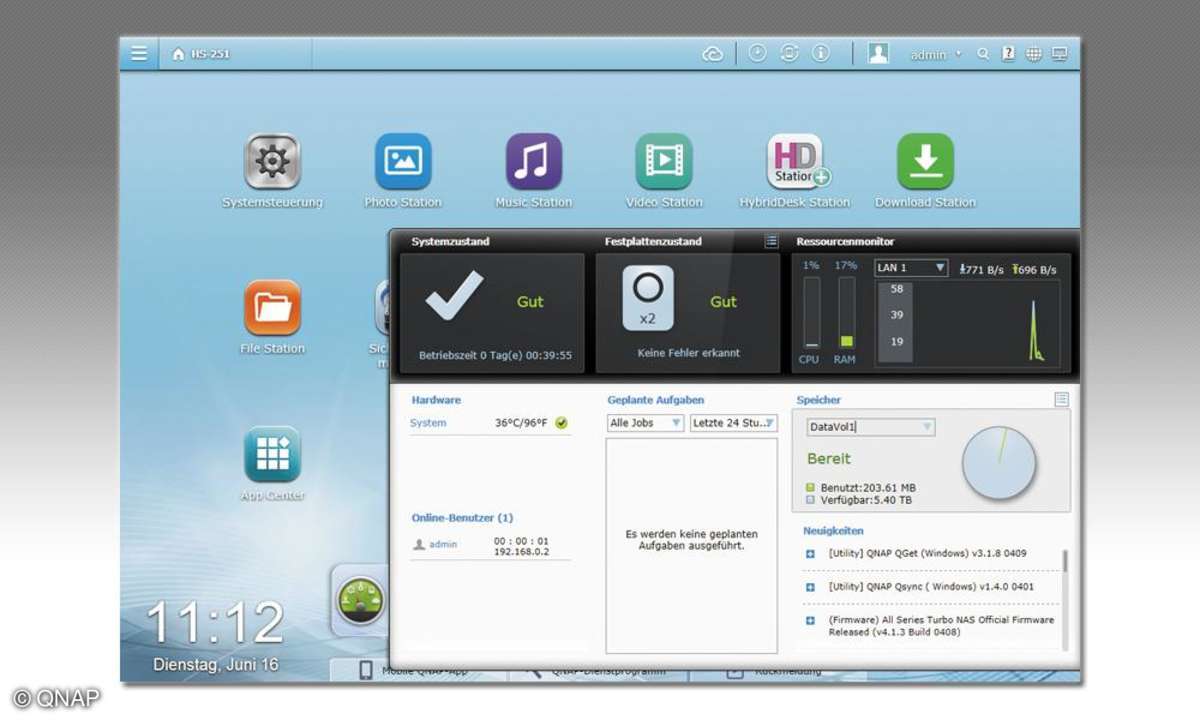
Task: Open QNAP QGet v3.1.8 news link
Action: pyautogui.click(x=927, y=553)
